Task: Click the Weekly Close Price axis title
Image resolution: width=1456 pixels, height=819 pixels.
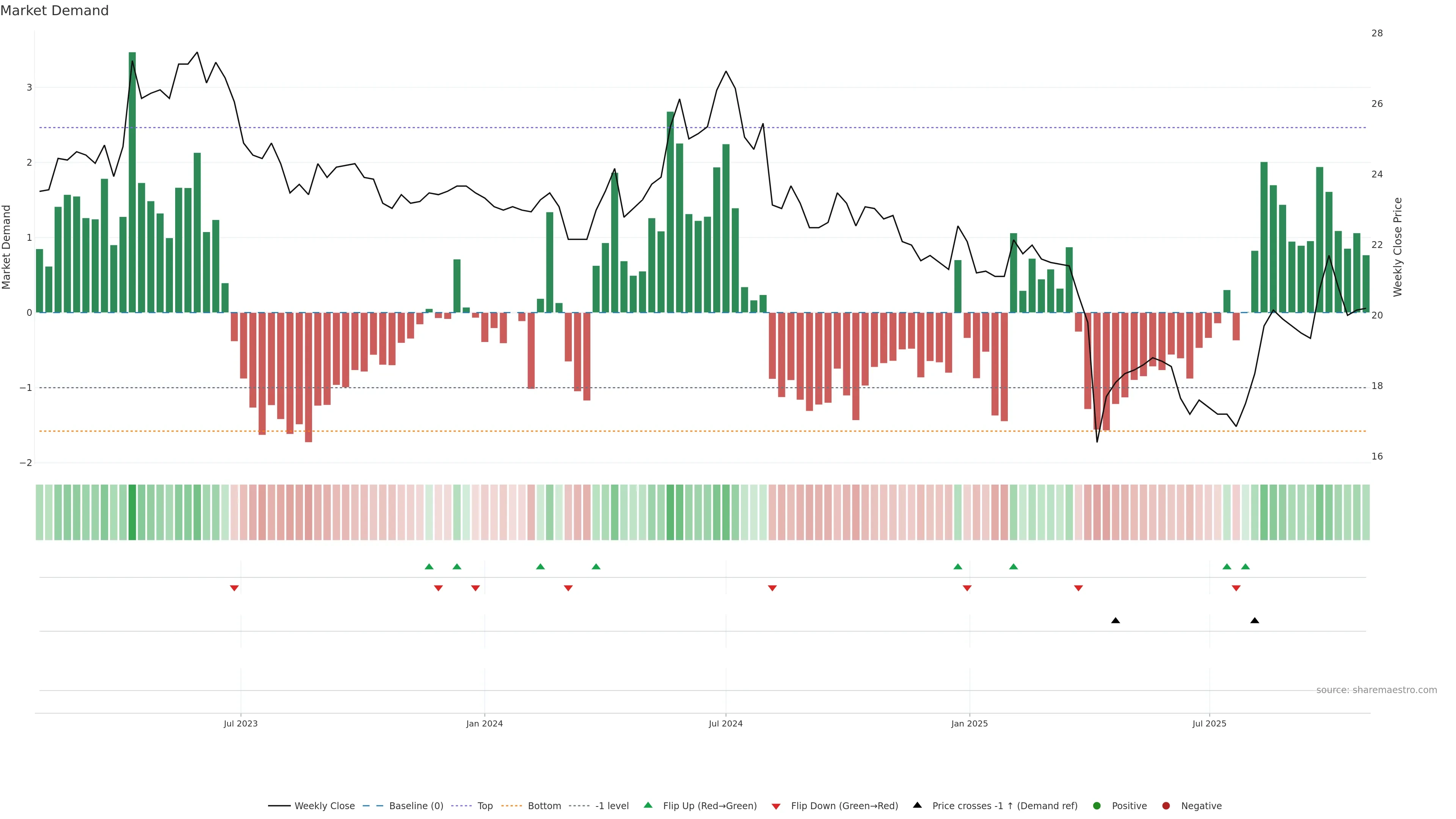Action: pos(1398,247)
